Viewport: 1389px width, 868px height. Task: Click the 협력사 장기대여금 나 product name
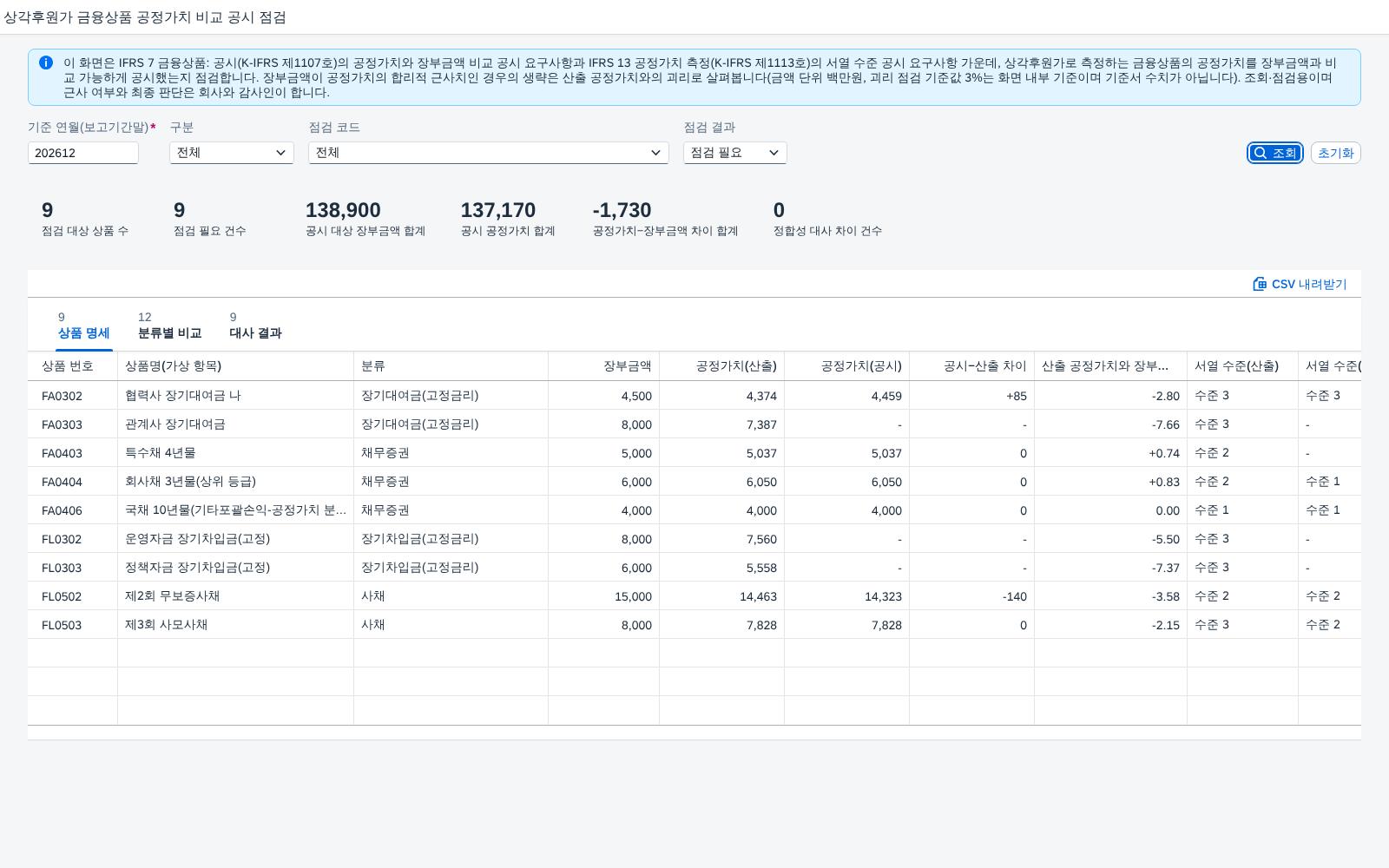click(x=183, y=396)
